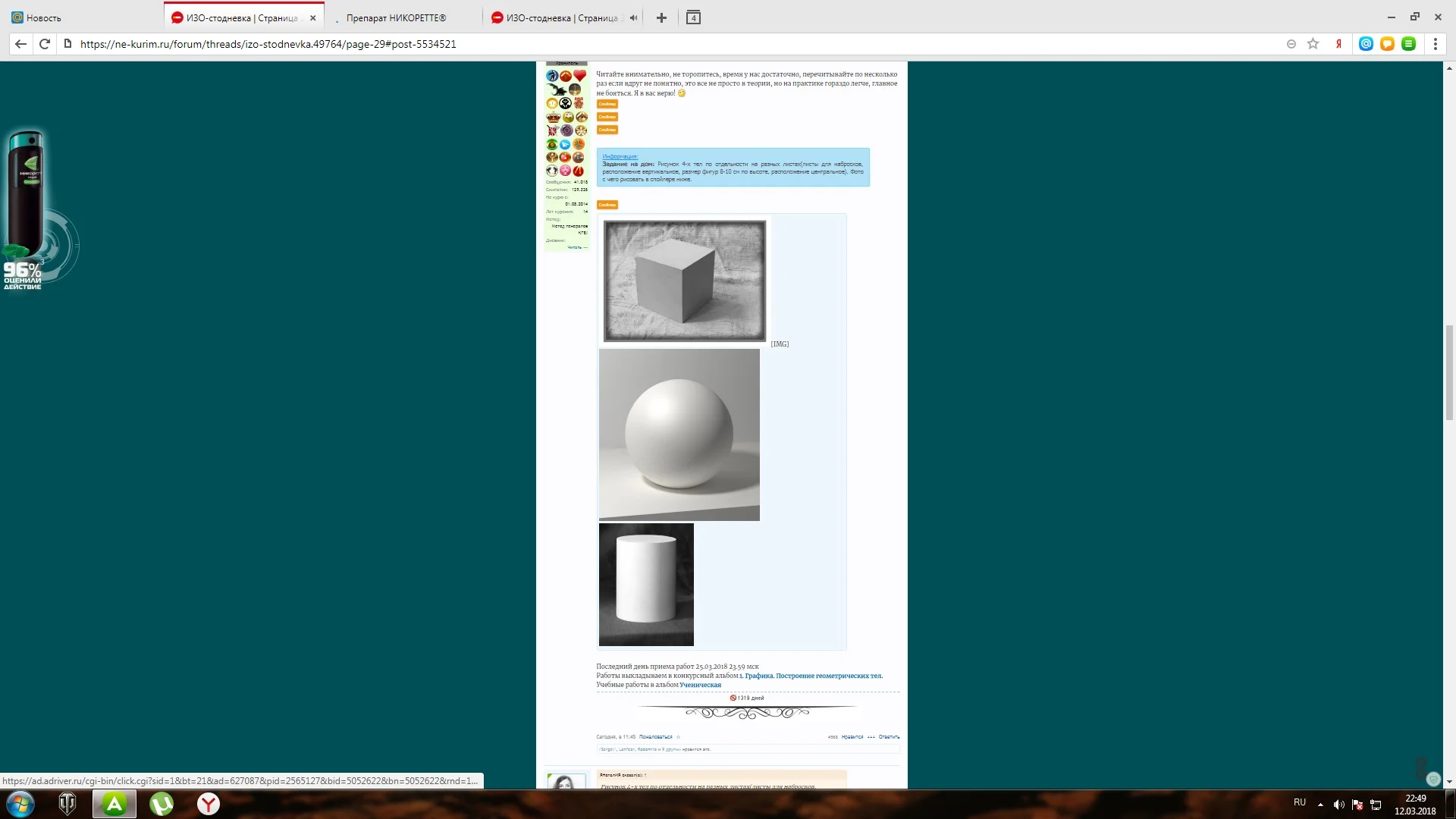Expand the first orange Спойлер button

(x=607, y=104)
